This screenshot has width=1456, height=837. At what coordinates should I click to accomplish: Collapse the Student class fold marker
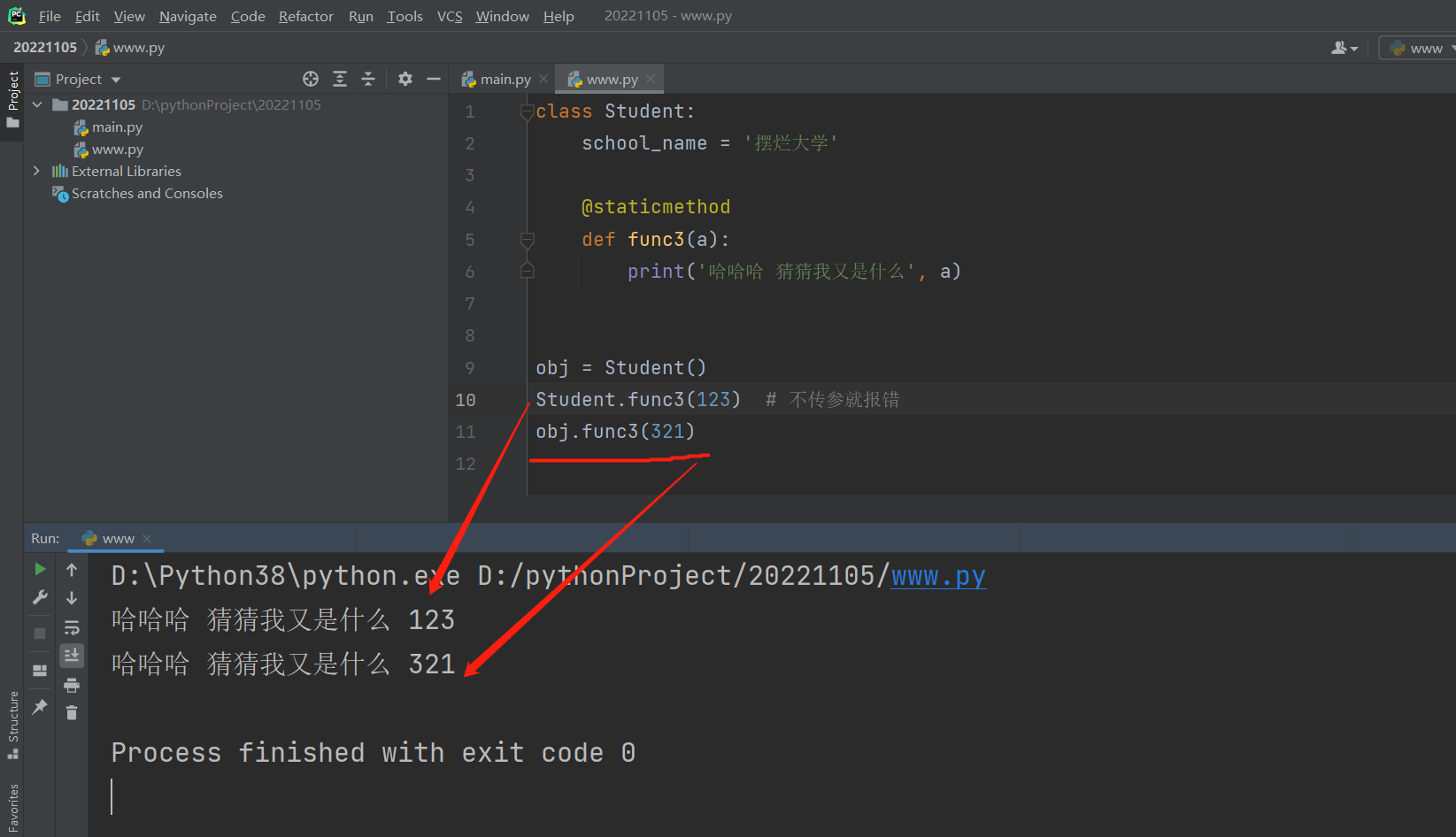(528, 111)
